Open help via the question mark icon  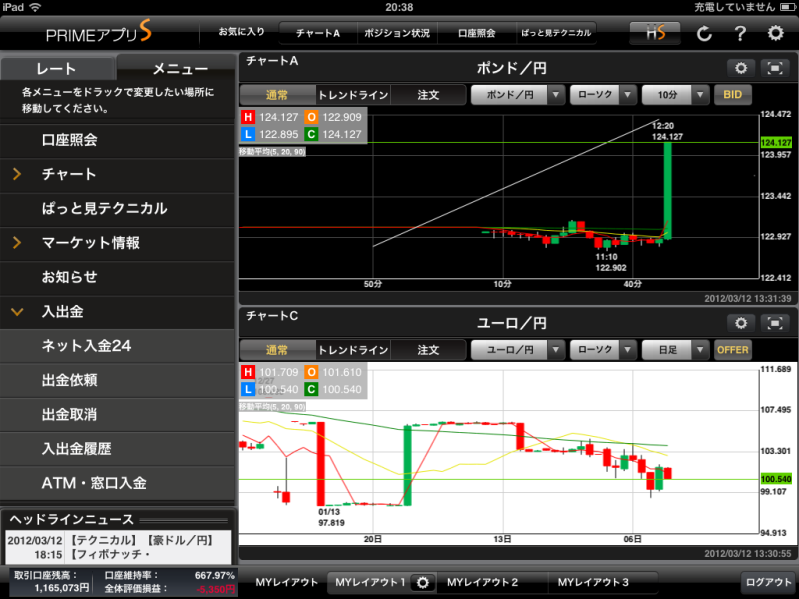(740, 34)
